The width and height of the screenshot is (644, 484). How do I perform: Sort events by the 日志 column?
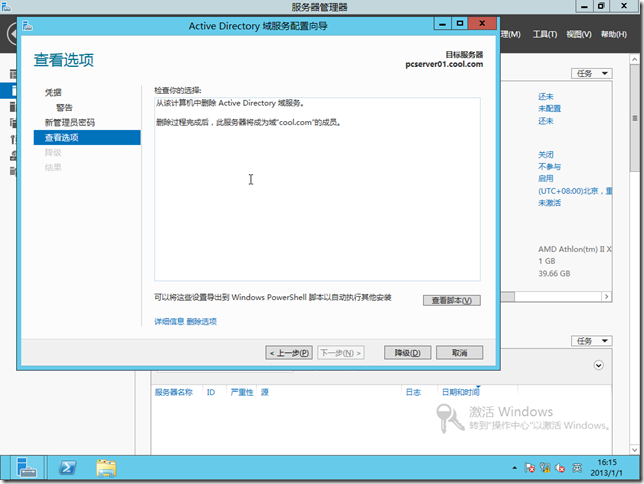pyautogui.click(x=413, y=392)
